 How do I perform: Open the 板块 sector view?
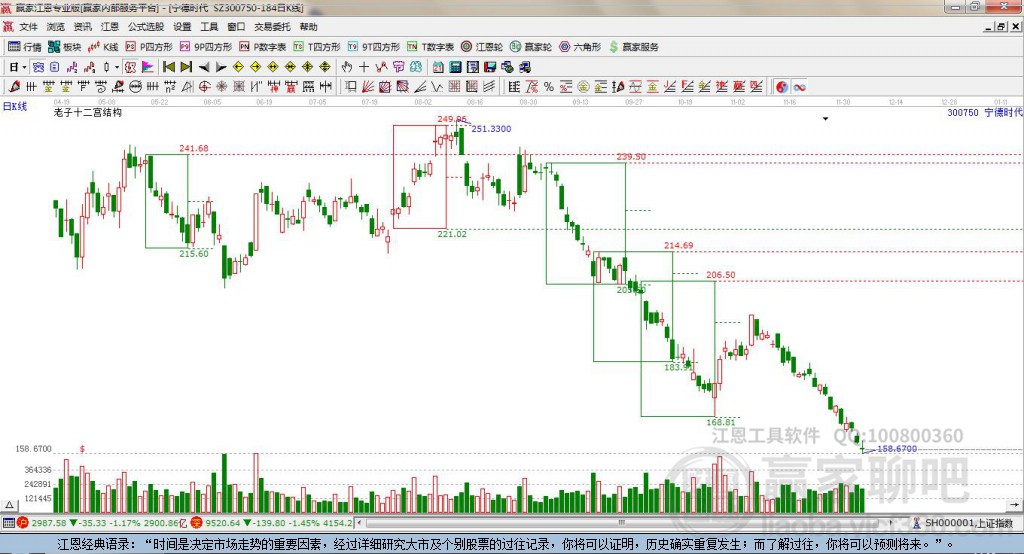pos(64,47)
